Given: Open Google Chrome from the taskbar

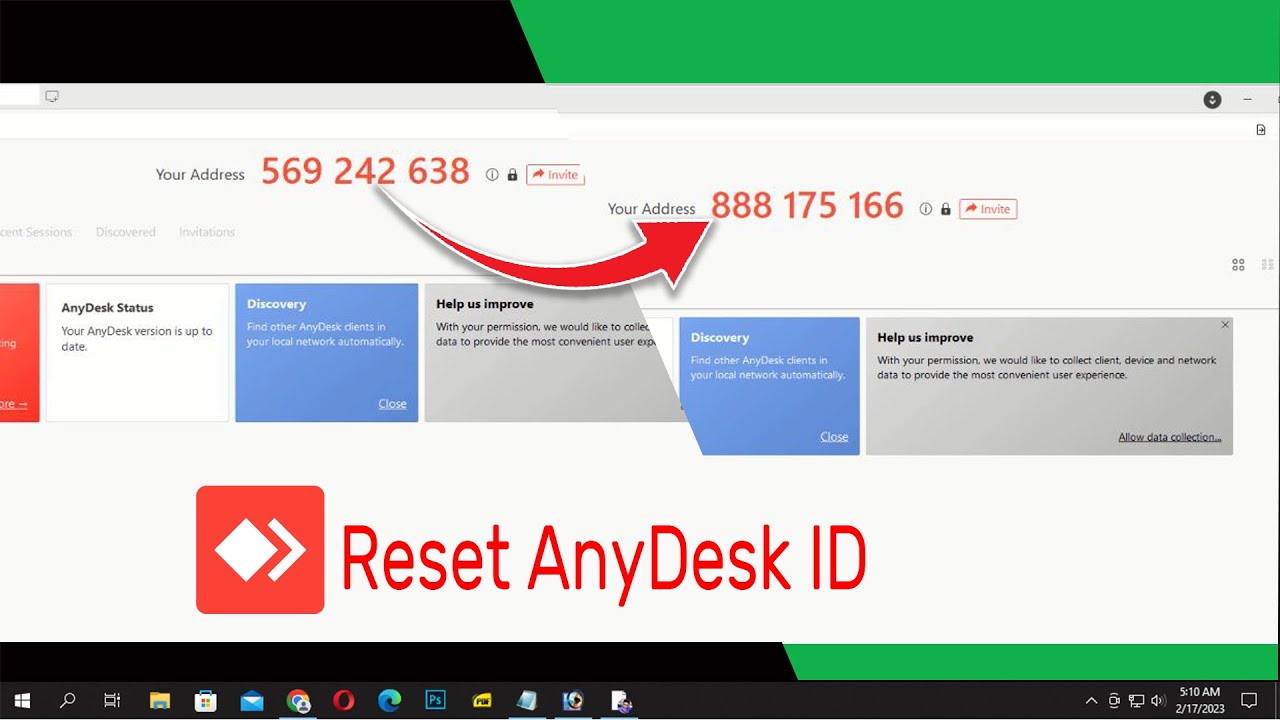Looking at the screenshot, I should click(x=298, y=700).
